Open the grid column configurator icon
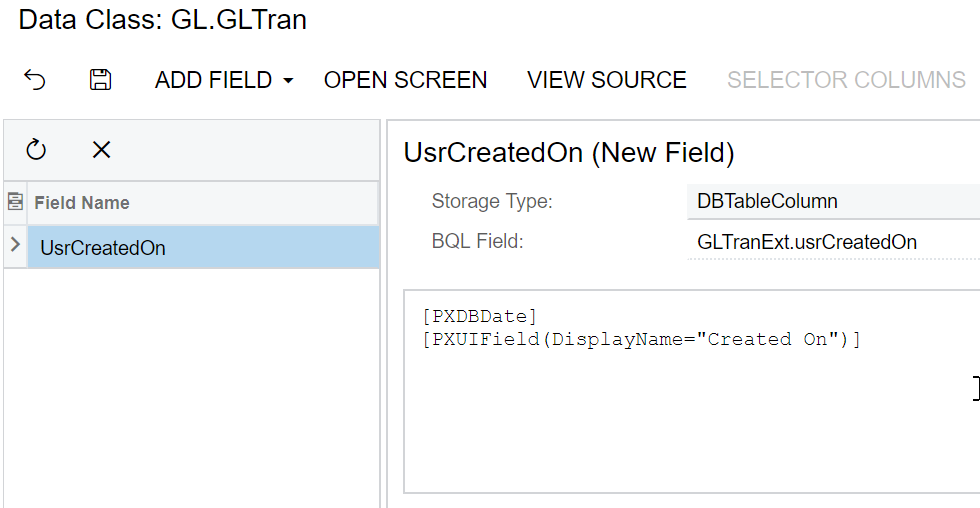Viewport: 980px width, 508px height. pos(15,202)
